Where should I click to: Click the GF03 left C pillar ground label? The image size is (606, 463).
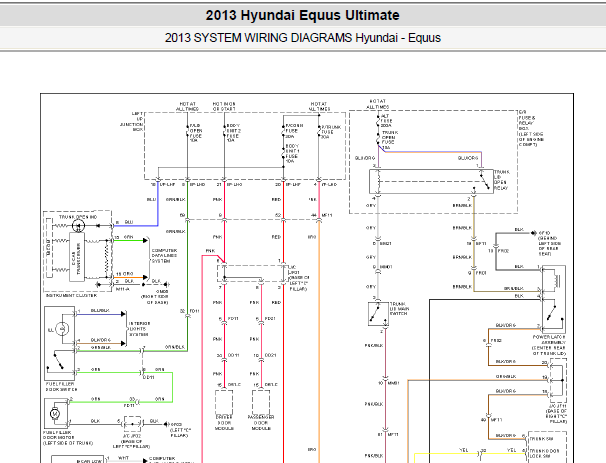coord(181,430)
